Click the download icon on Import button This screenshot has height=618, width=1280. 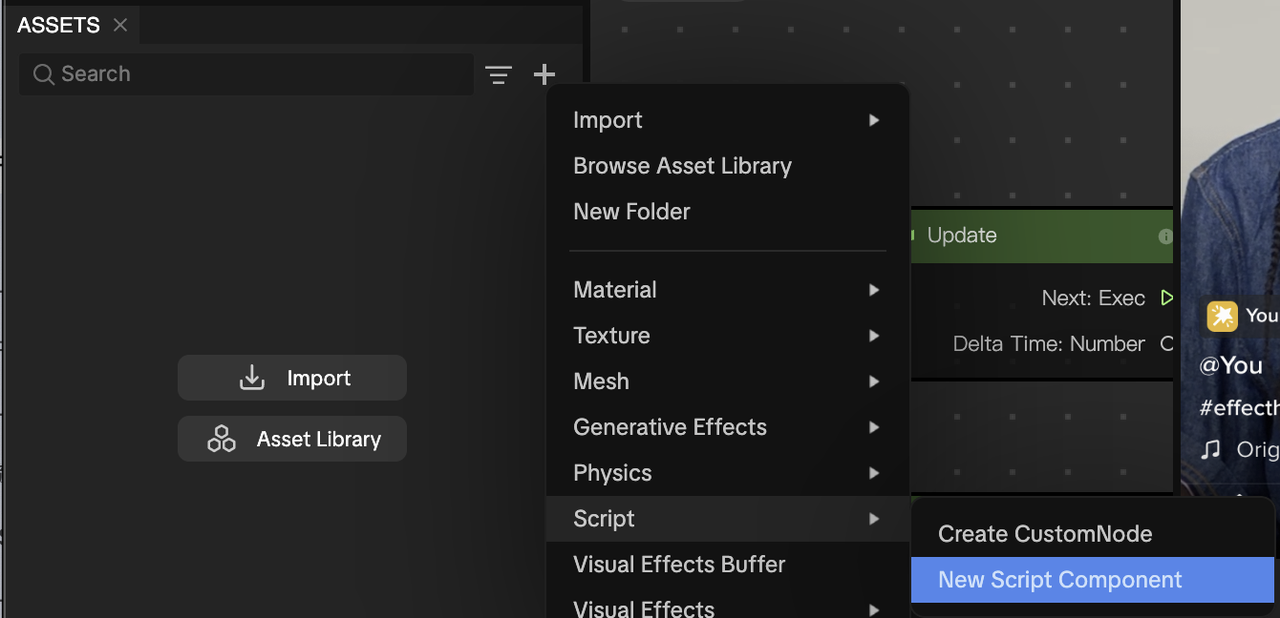pos(252,378)
